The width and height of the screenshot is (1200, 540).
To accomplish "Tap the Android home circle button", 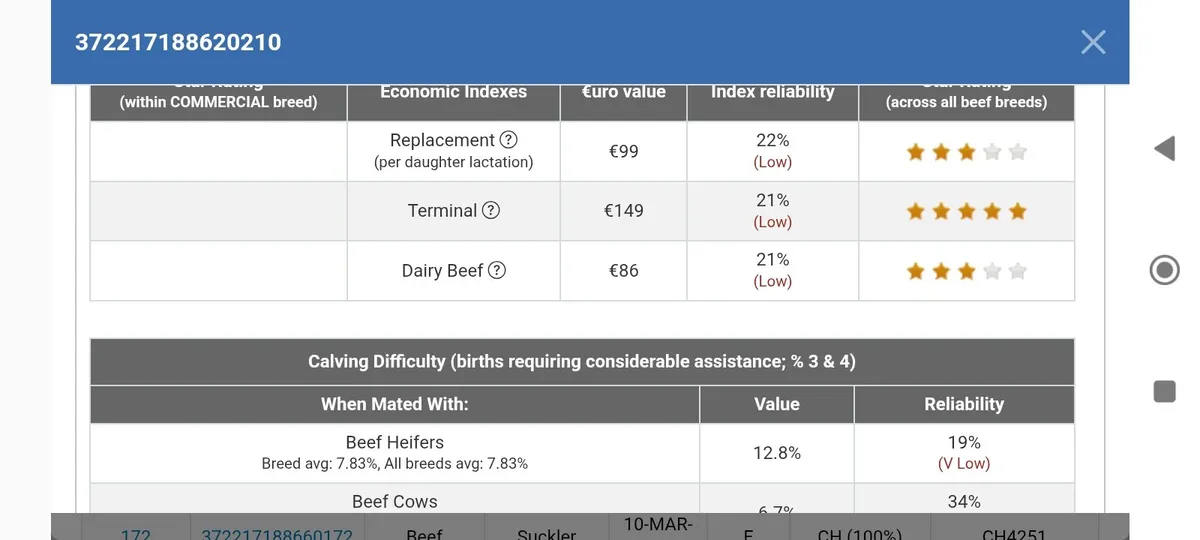I will click(x=1164, y=270).
